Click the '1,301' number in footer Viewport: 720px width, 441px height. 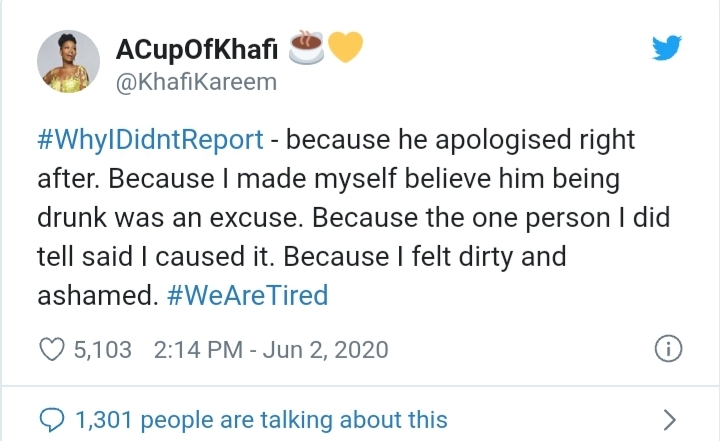[104, 420]
